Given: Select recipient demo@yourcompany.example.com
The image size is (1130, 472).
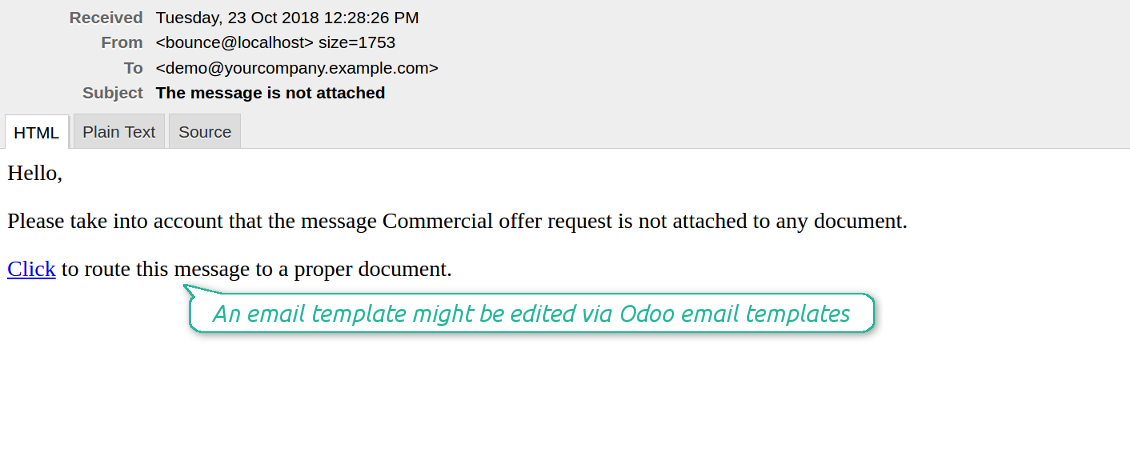Looking at the screenshot, I should click(297, 68).
